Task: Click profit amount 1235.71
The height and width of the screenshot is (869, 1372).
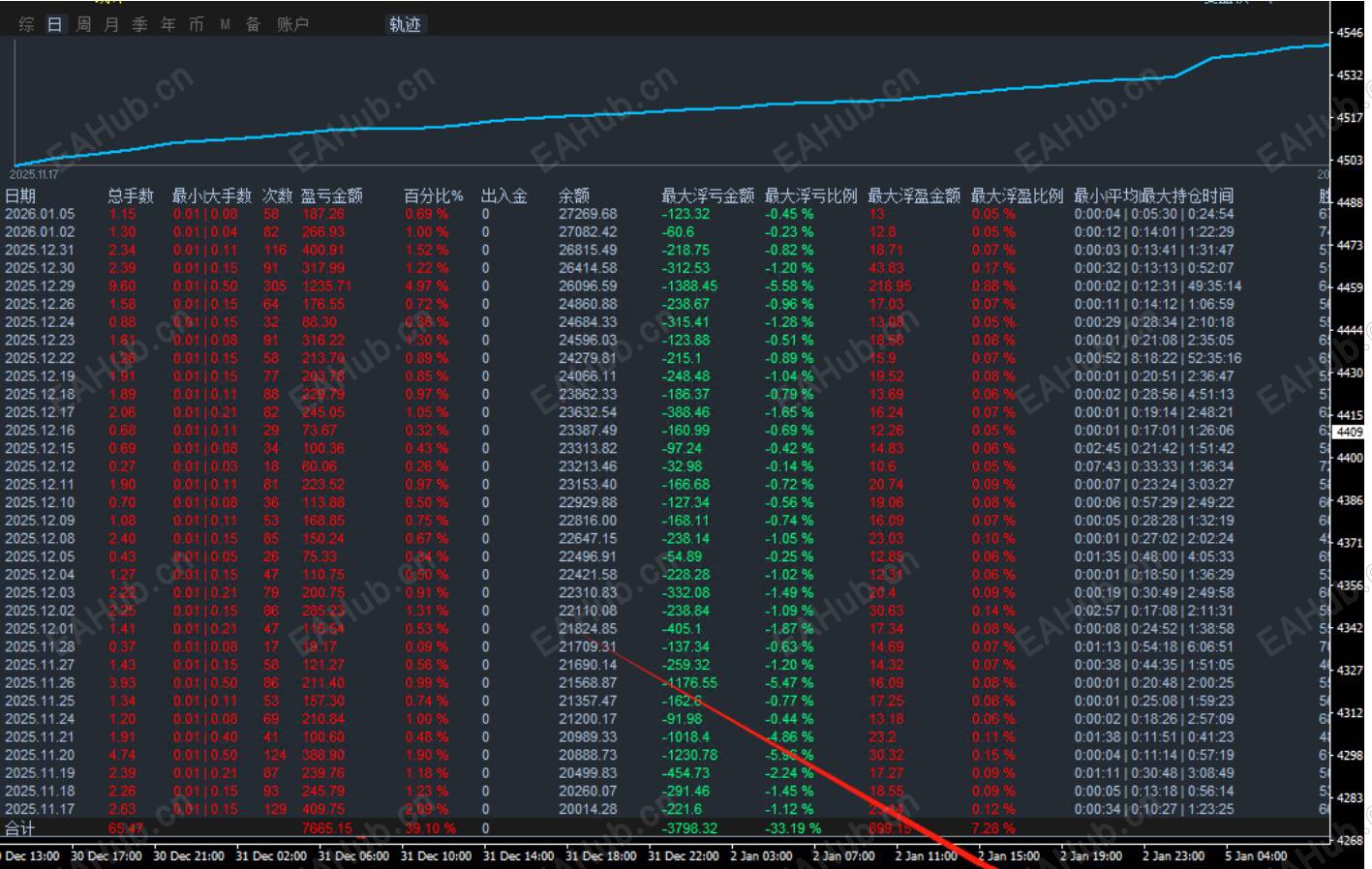Action: (x=326, y=286)
